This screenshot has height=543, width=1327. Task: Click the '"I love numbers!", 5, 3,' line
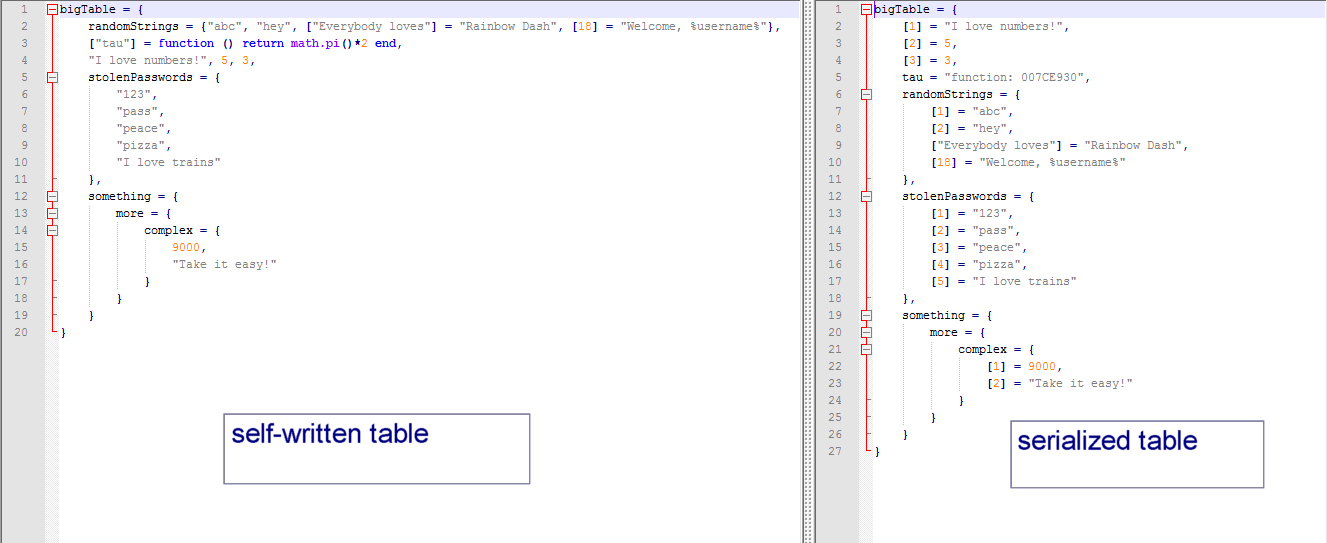[172, 60]
